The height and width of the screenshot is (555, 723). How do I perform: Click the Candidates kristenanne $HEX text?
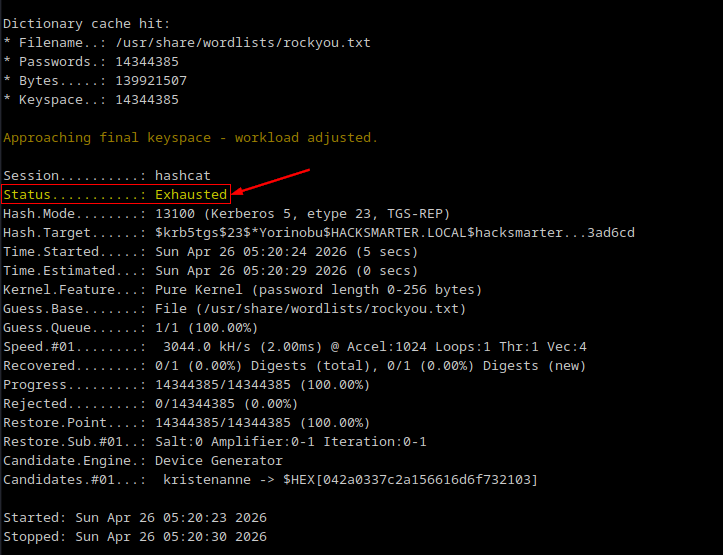(350, 481)
